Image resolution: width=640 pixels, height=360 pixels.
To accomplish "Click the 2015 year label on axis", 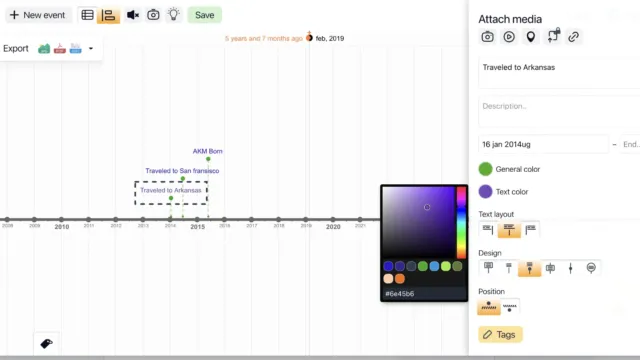I will tap(198, 227).
